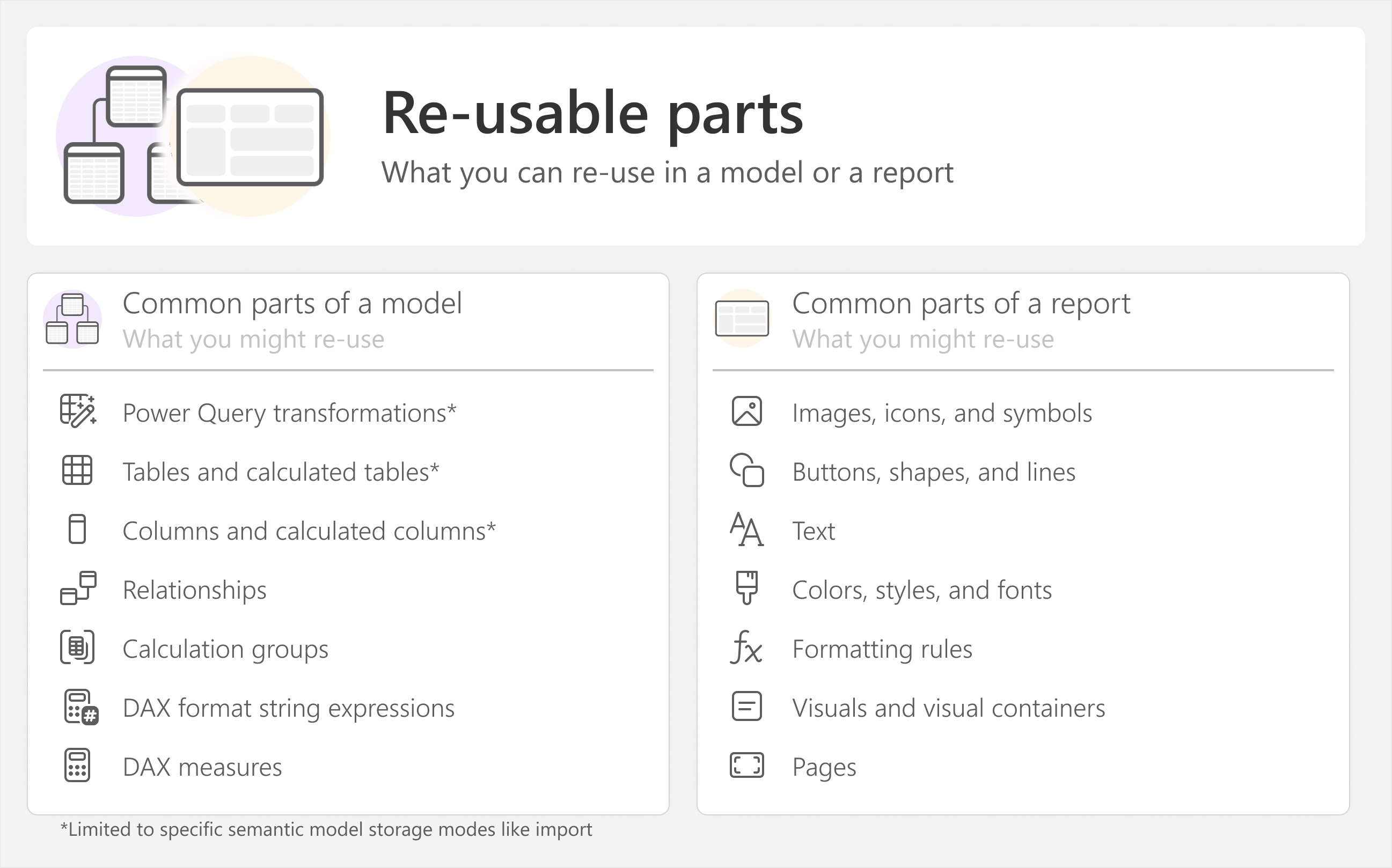Click the Tables and calculated tables grid icon
The image size is (1392, 868).
tap(77, 470)
